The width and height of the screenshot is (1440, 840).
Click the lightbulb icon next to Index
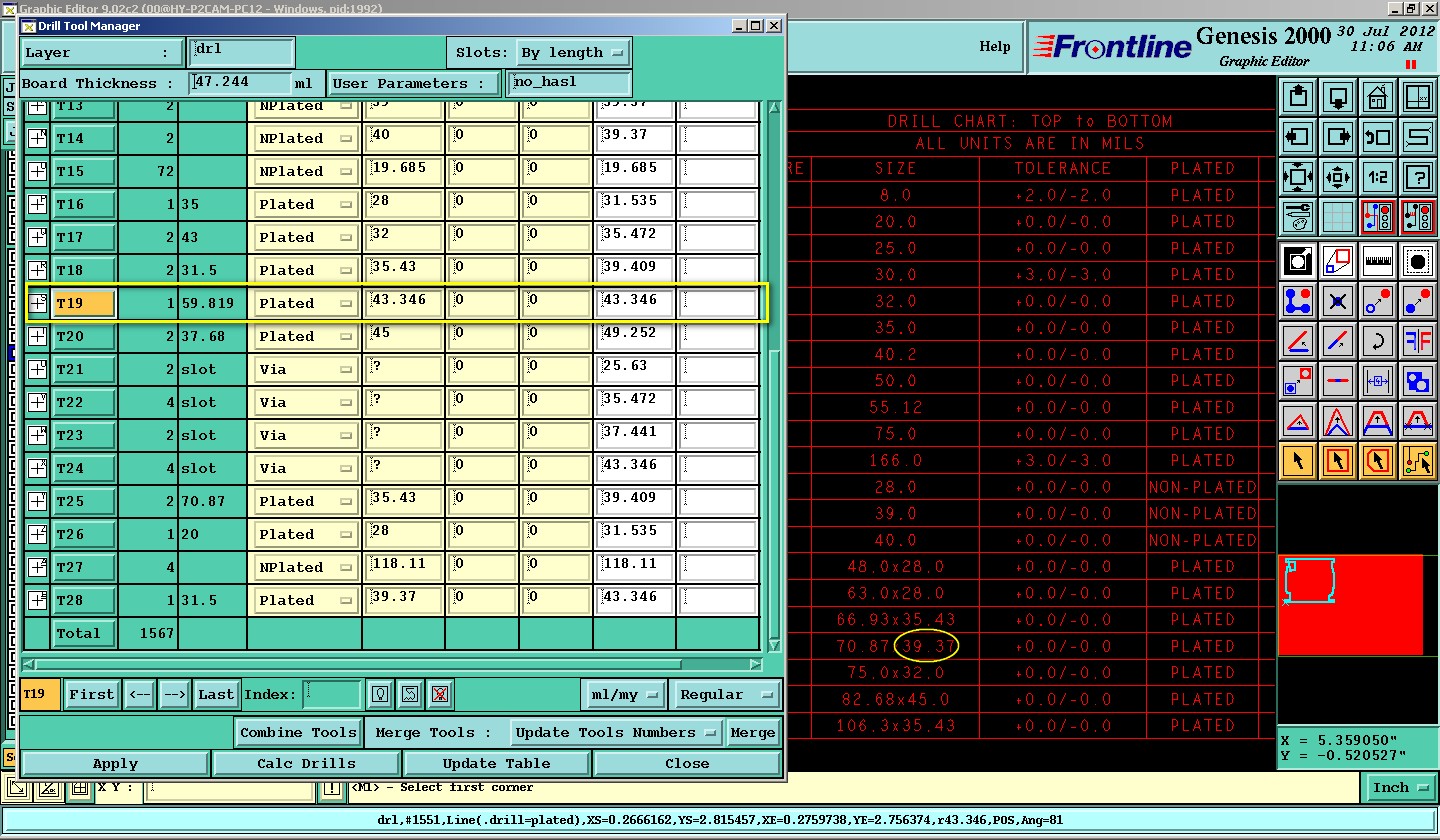point(380,694)
